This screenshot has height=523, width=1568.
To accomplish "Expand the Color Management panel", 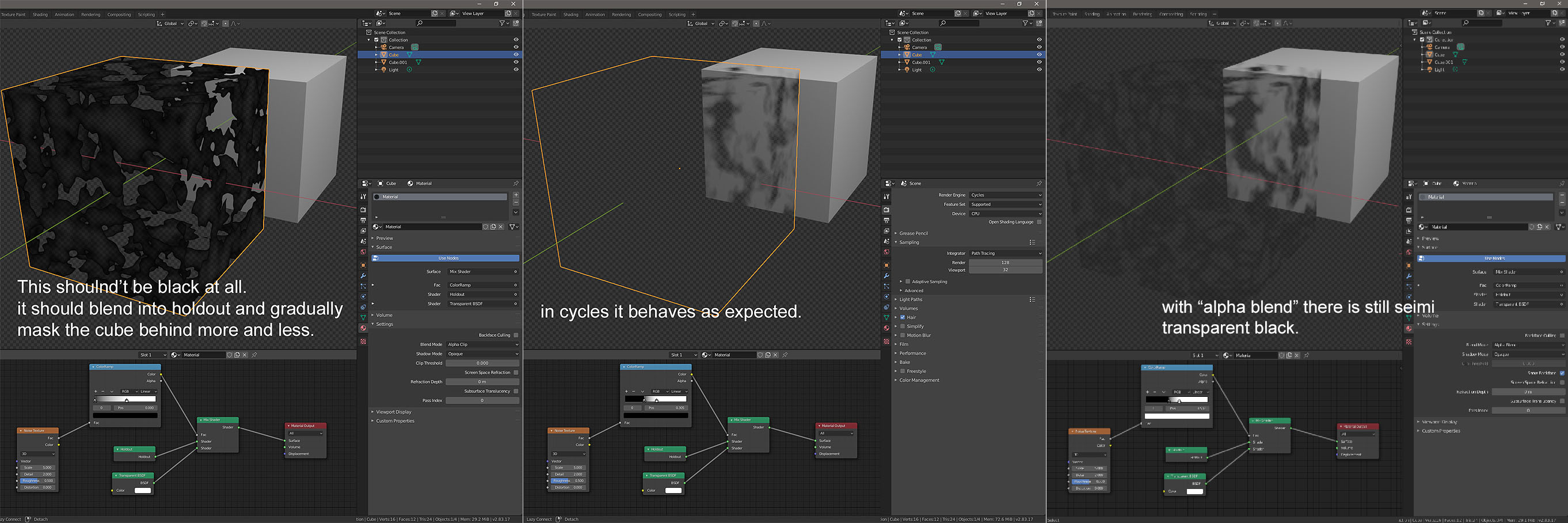I will pyautogui.click(x=919, y=381).
